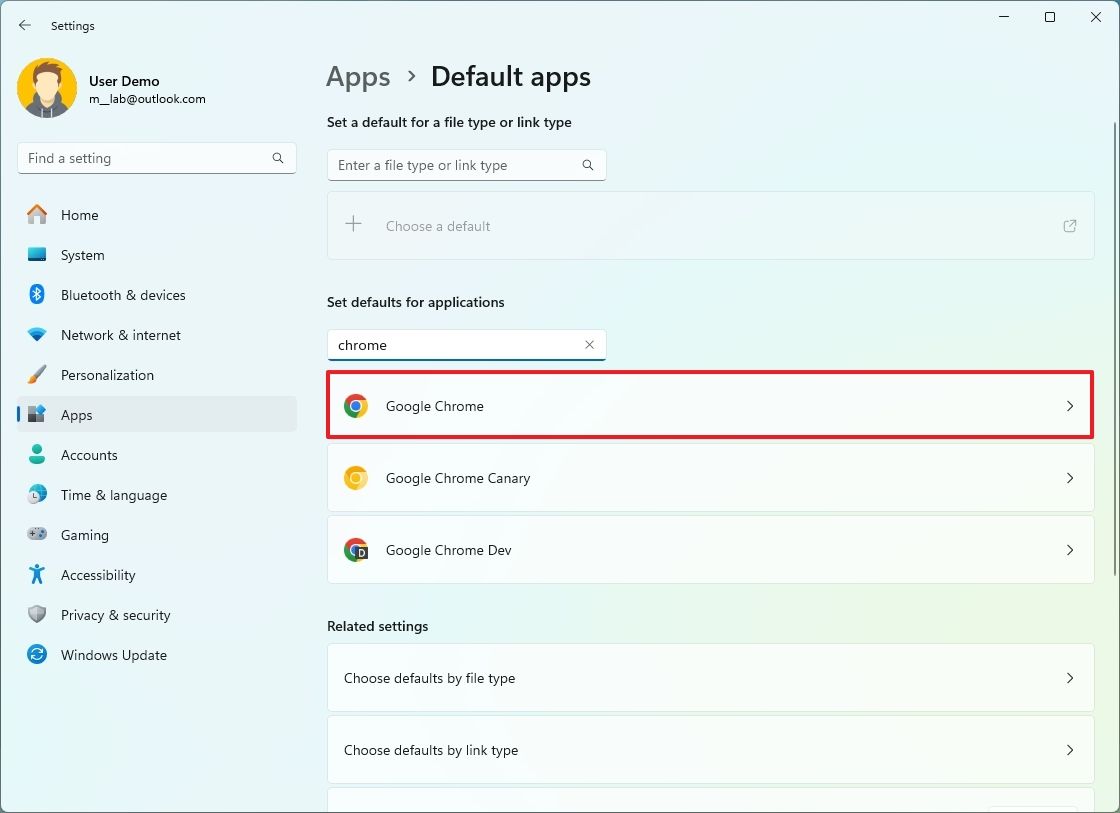
Task: Click the Google Chrome Canary icon
Action: tap(355, 478)
